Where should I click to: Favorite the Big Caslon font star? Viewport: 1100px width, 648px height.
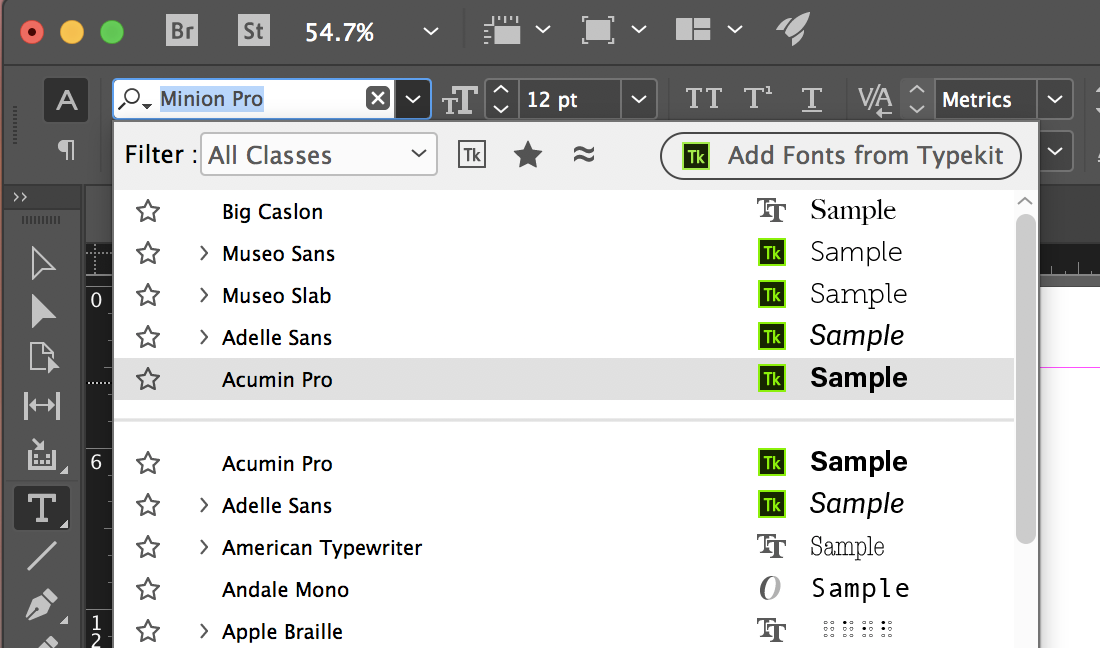click(x=148, y=212)
